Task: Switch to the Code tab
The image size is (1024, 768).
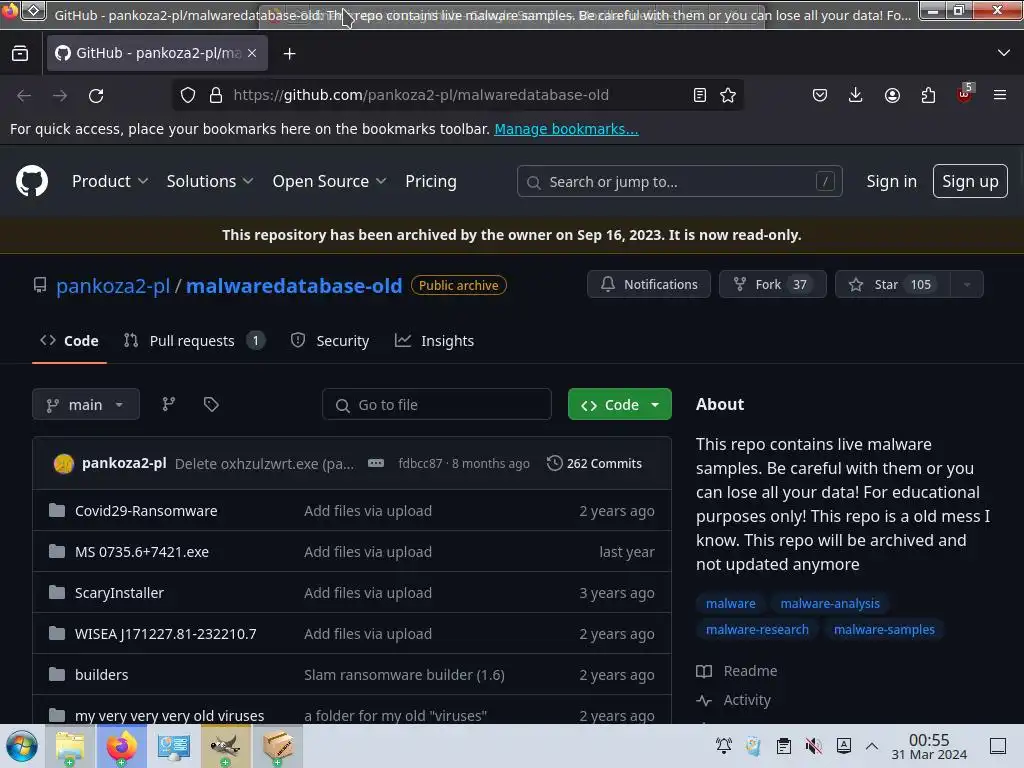Action: tap(69, 340)
